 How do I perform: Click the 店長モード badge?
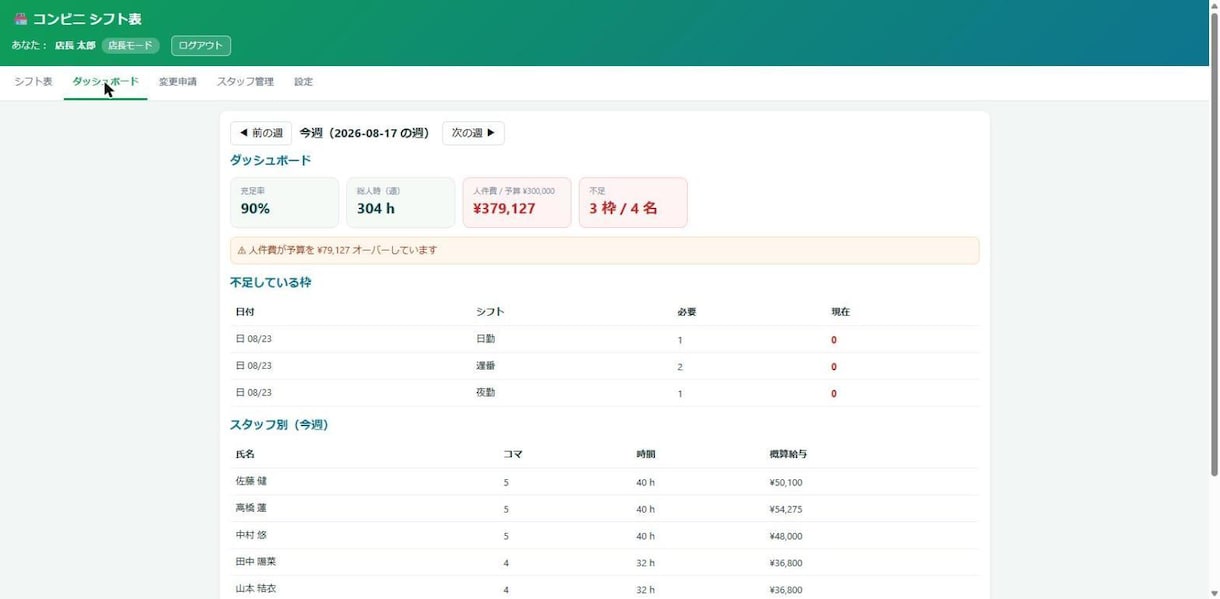pyautogui.click(x=130, y=46)
